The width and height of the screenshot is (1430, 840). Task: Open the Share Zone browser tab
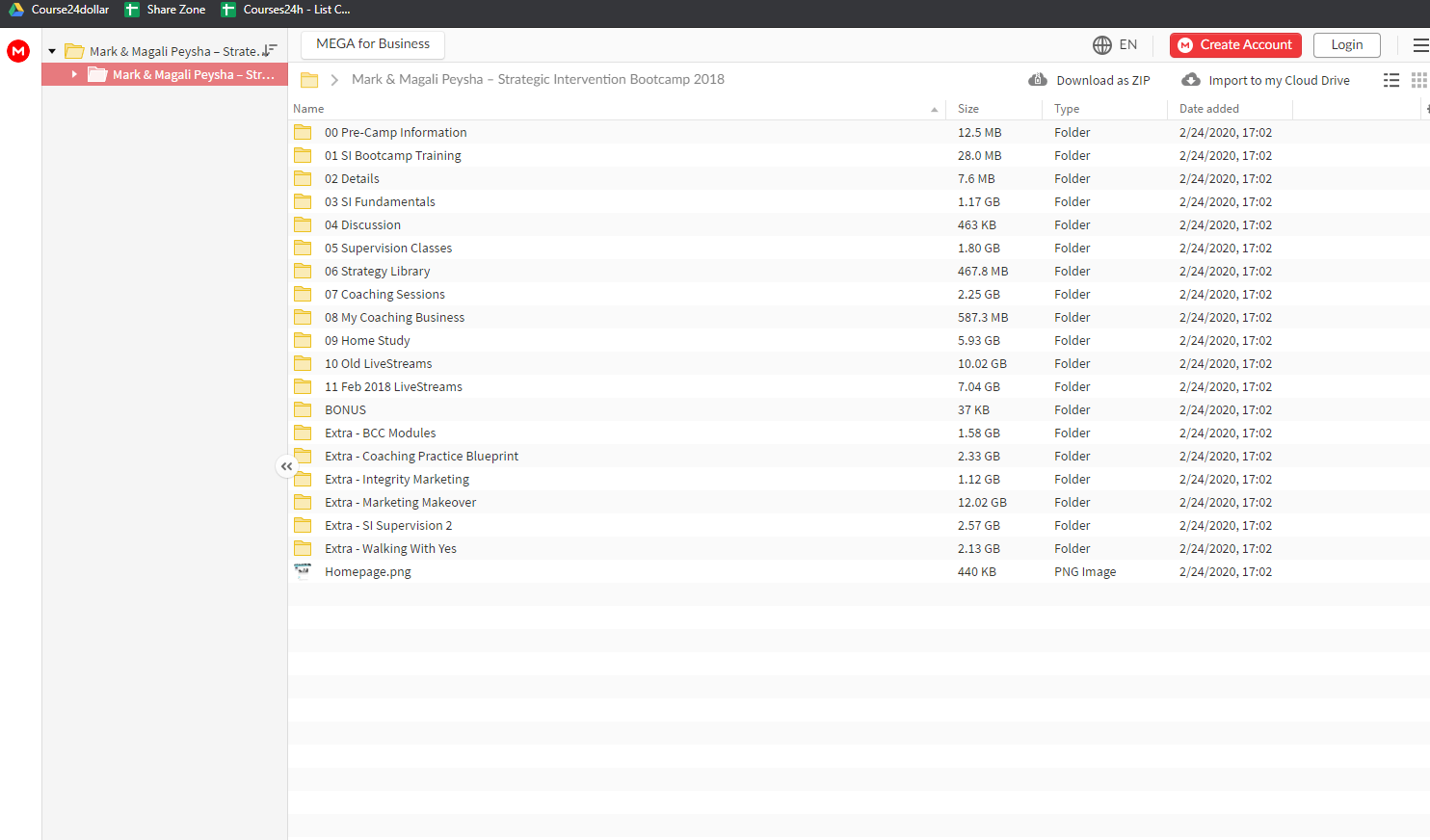165,10
